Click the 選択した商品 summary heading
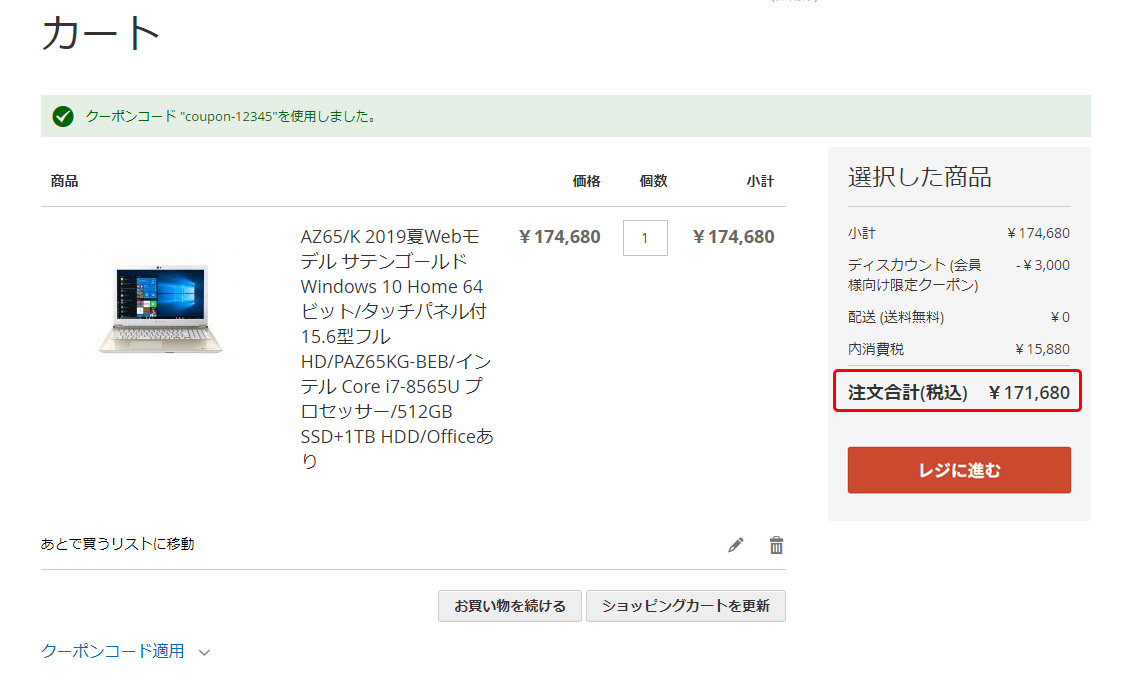Screen dimensions: 1121x693 coord(919,177)
